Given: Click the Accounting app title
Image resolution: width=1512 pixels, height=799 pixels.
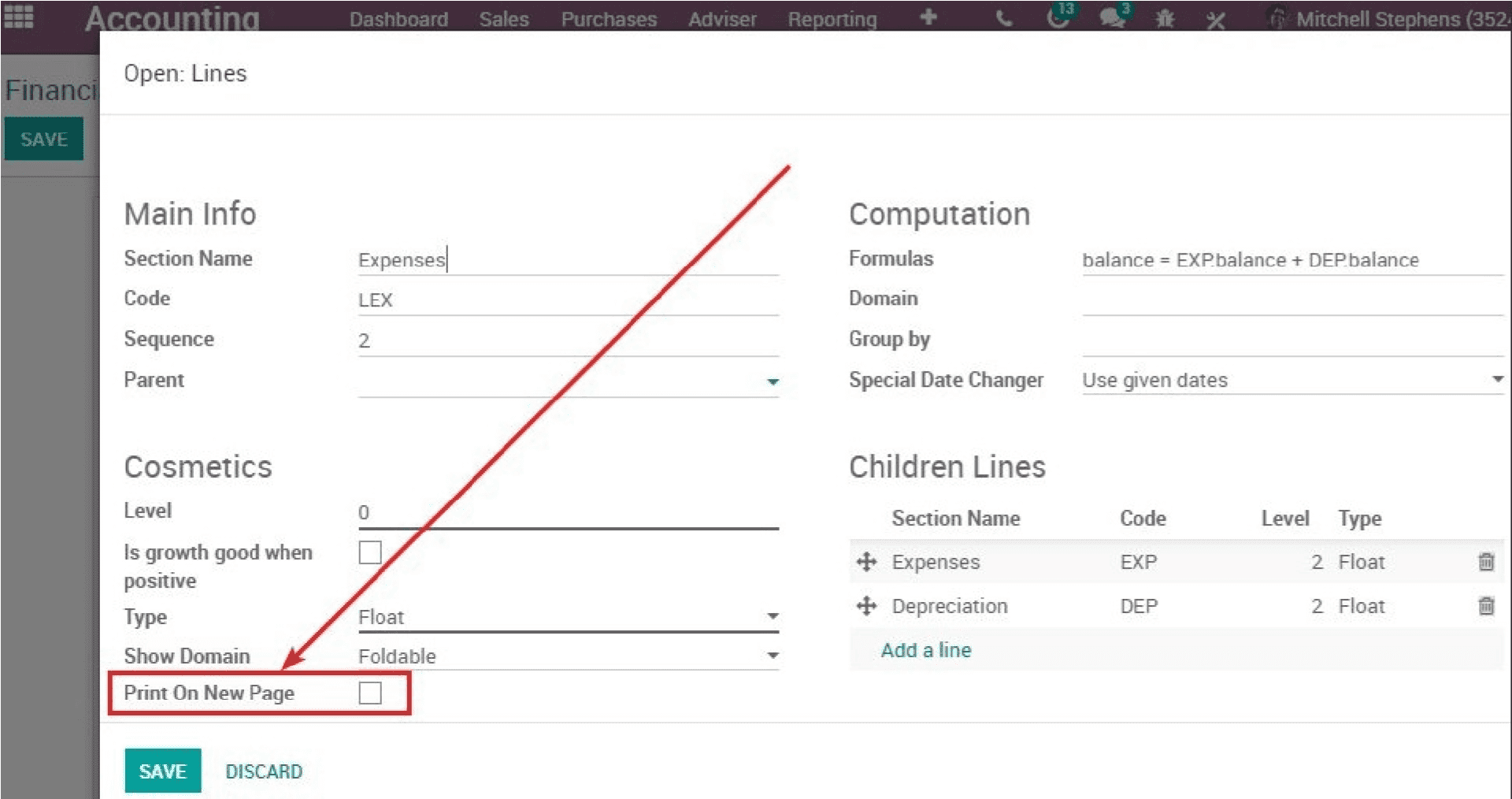Looking at the screenshot, I should [x=172, y=19].
